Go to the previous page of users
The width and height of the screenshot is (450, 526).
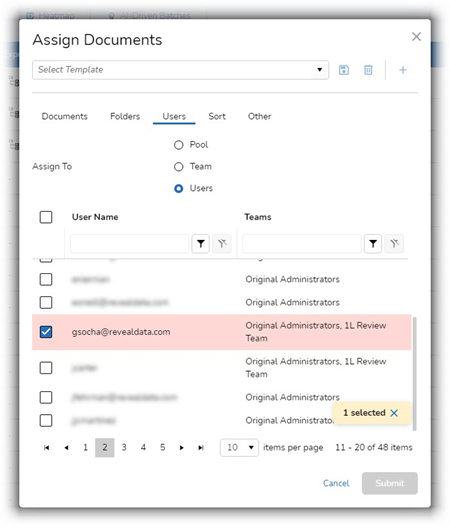[66, 448]
